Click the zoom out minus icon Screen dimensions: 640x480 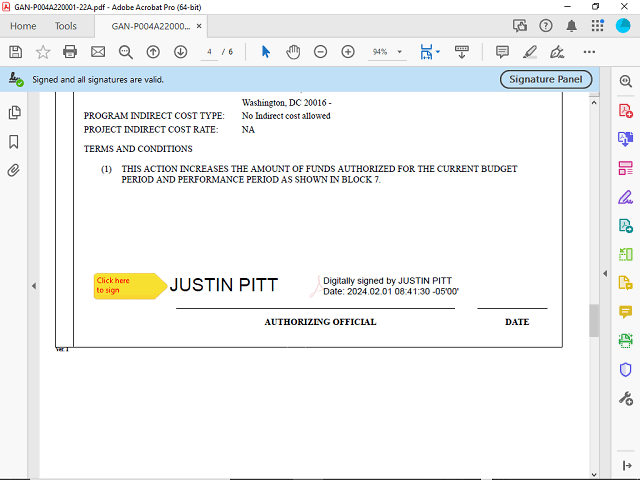click(320, 51)
